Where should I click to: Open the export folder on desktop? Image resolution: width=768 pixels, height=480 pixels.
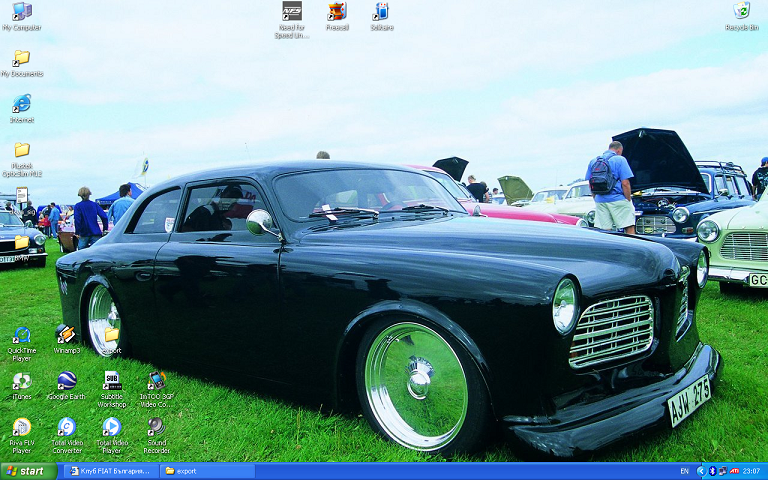pos(111,335)
